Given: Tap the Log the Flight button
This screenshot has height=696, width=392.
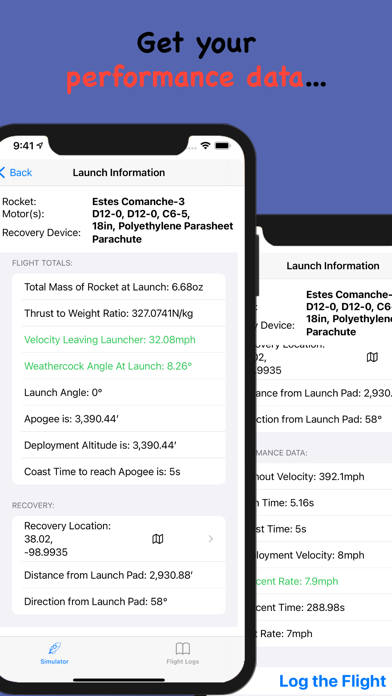Looking at the screenshot, I should (x=333, y=681).
